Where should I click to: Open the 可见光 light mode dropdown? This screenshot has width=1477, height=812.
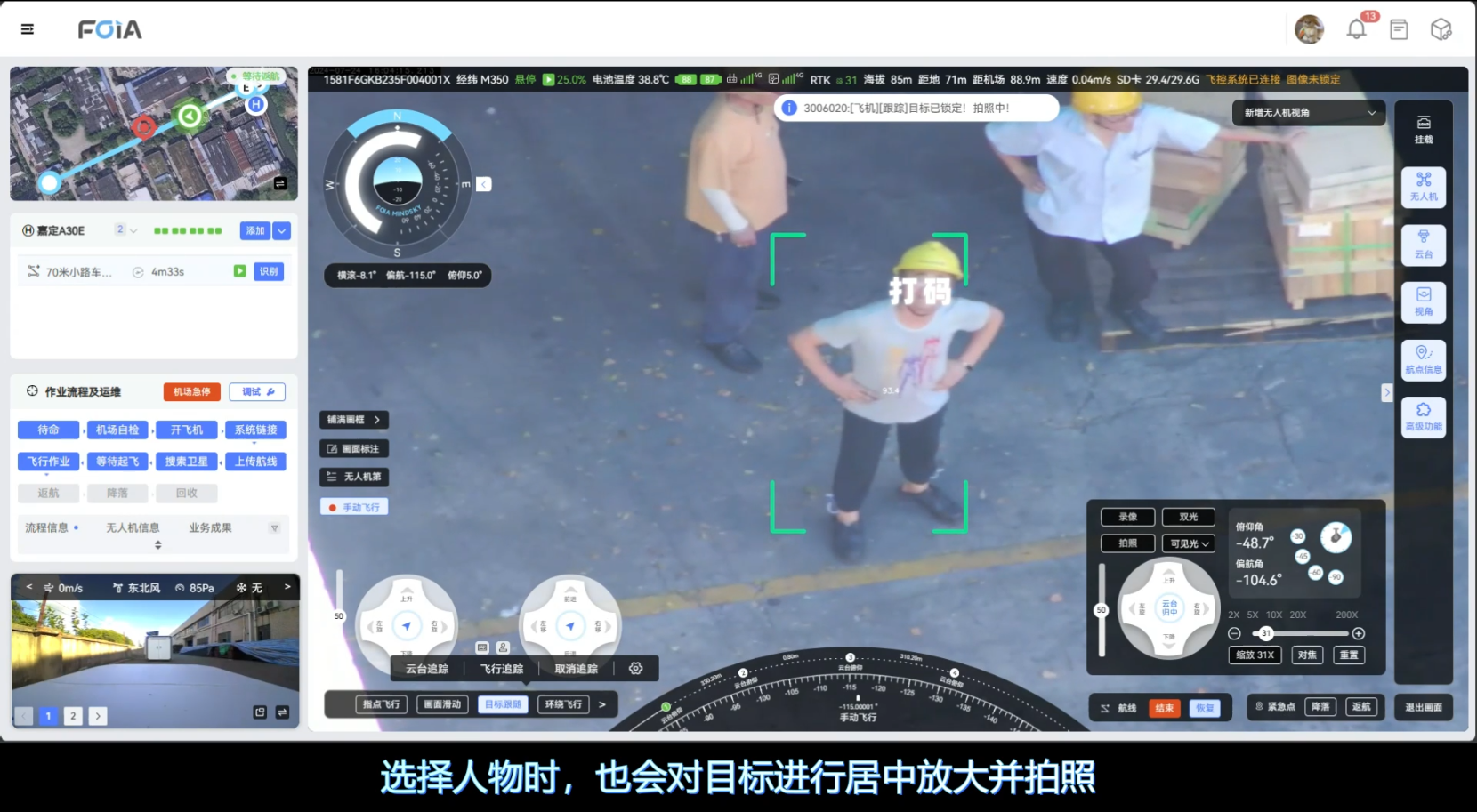click(1189, 543)
